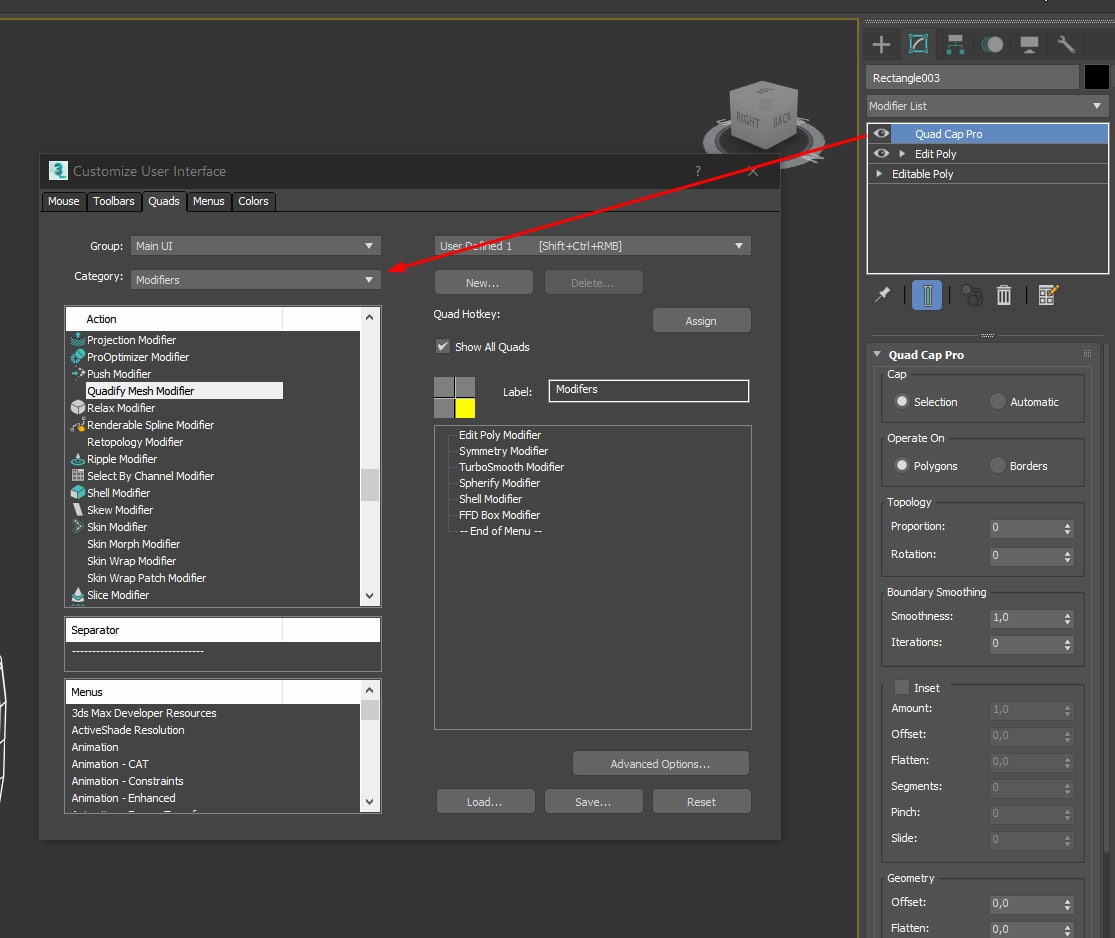
Task: Click the New... button
Action: coord(483,282)
